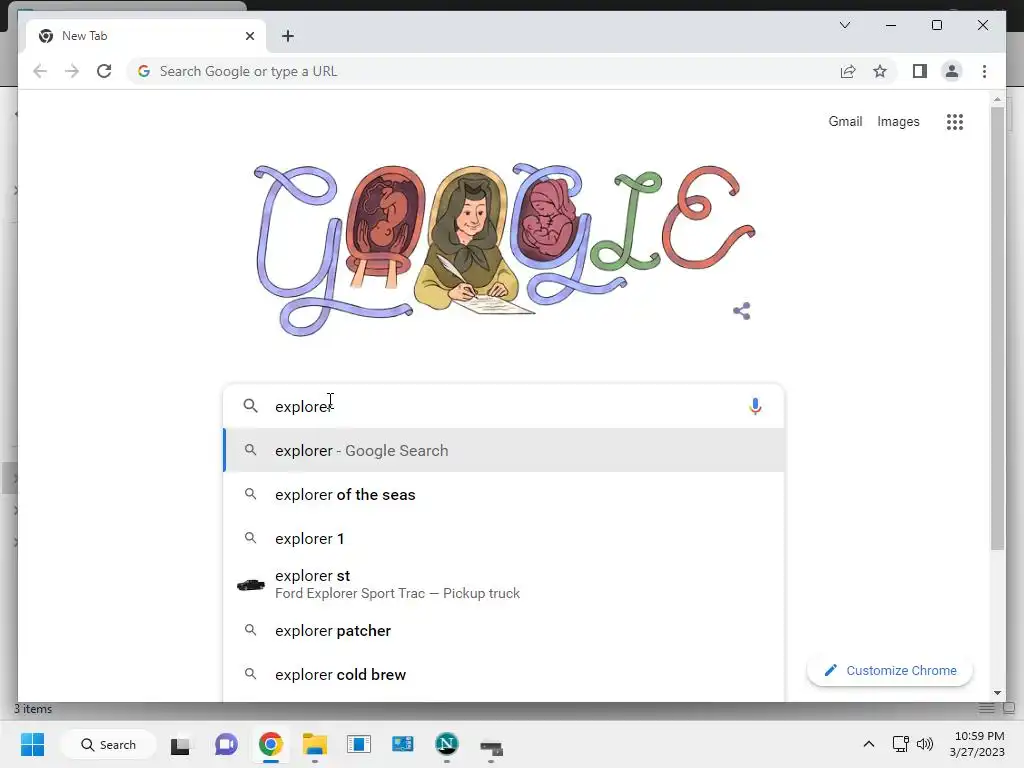
Task: Open the volume tray icon
Action: tap(924, 744)
